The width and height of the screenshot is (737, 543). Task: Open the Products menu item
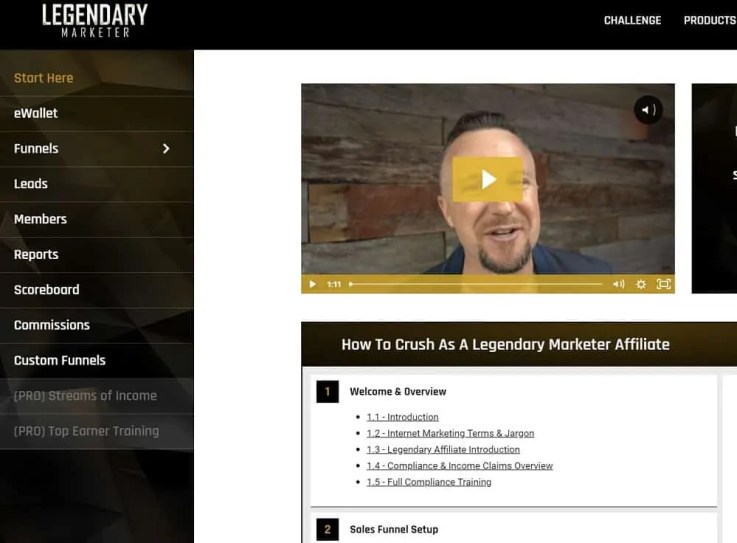point(710,20)
